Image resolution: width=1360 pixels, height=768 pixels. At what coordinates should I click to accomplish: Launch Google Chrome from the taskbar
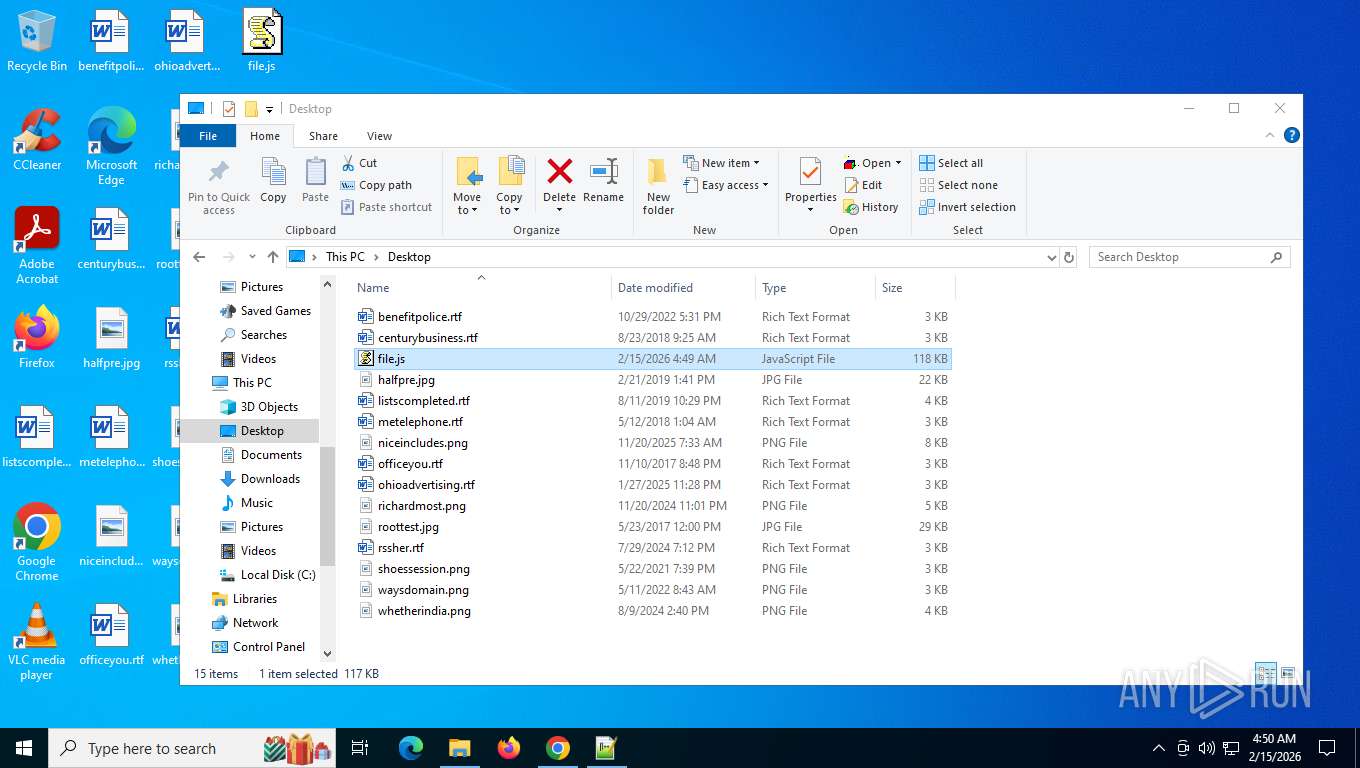(558, 748)
